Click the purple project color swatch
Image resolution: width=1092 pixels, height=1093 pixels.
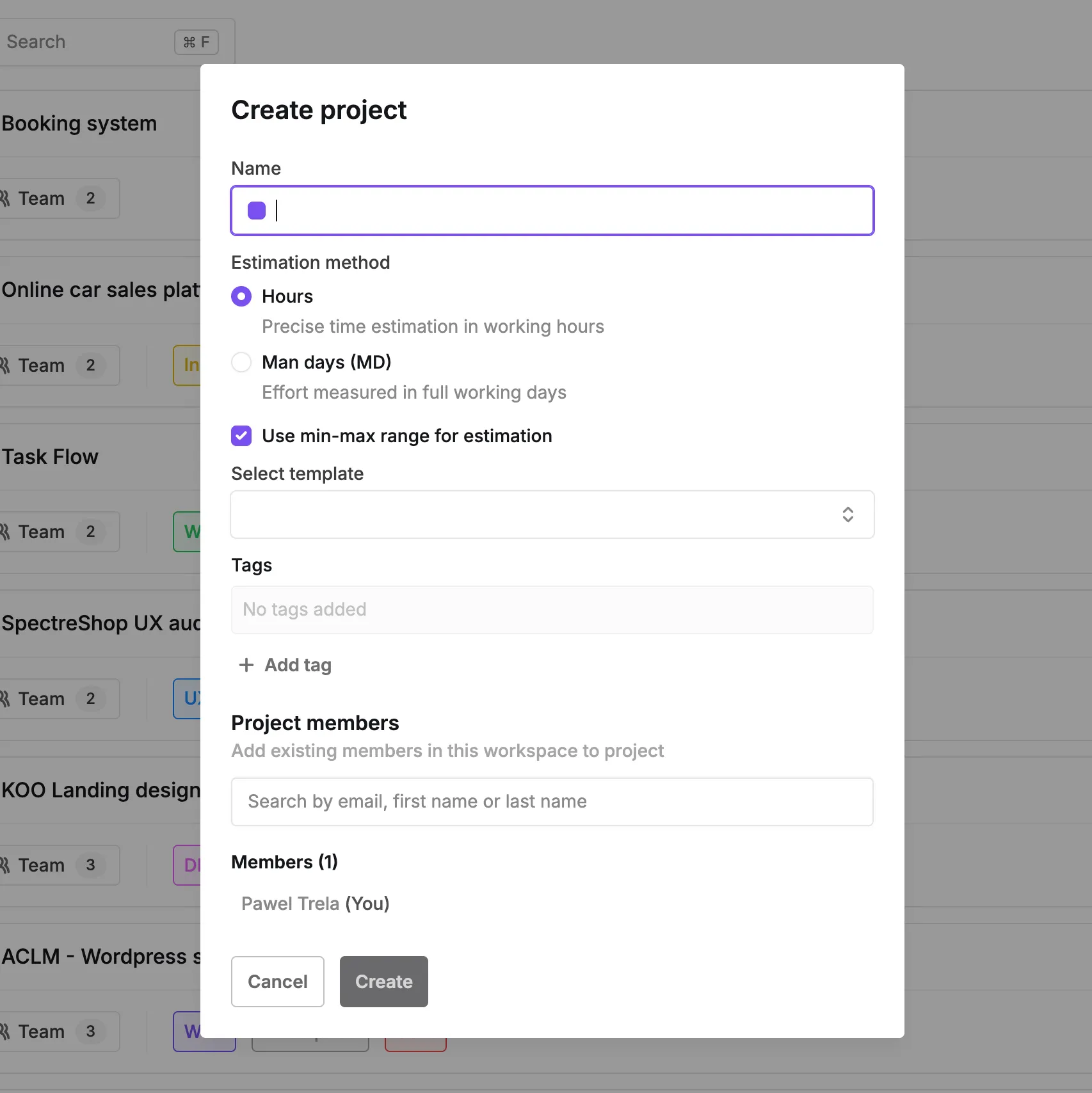click(x=257, y=211)
